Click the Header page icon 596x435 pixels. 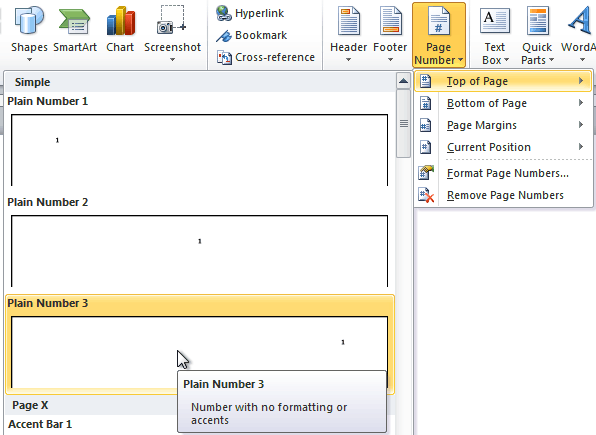[349, 21]
